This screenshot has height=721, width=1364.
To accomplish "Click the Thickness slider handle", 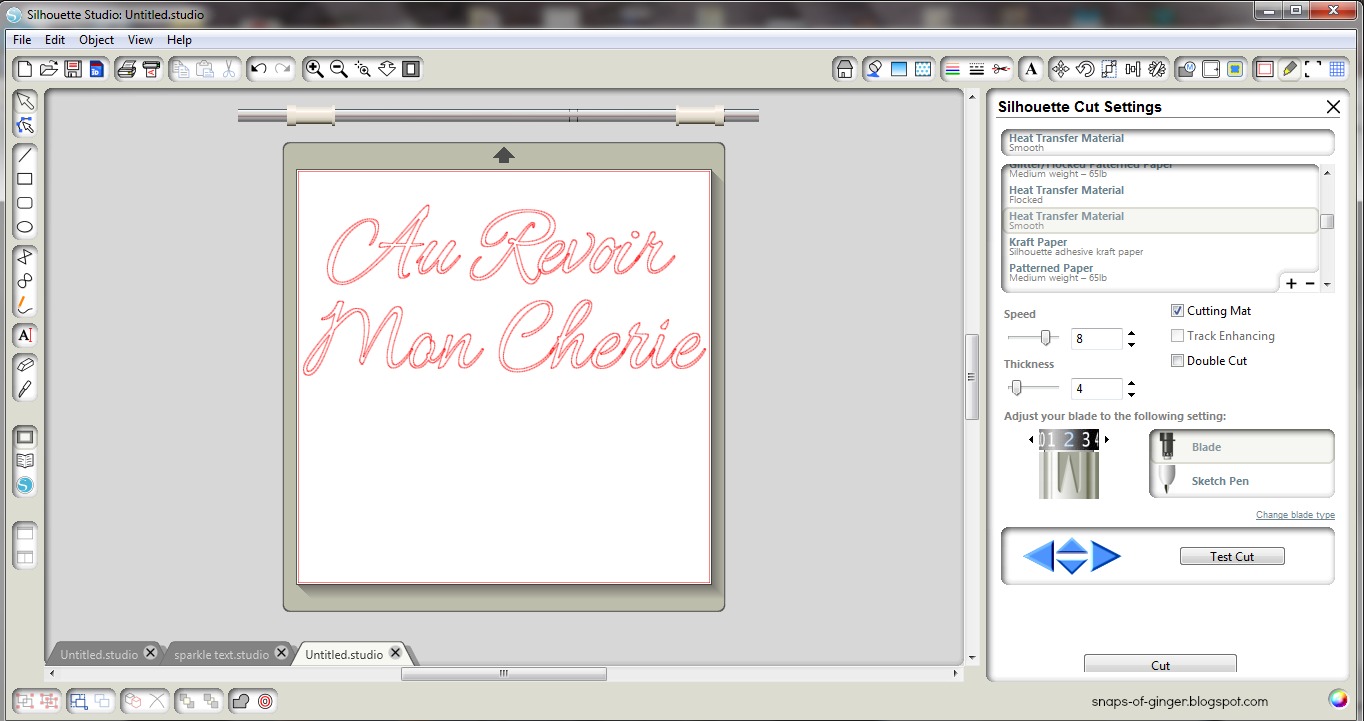I will 1016,388.
